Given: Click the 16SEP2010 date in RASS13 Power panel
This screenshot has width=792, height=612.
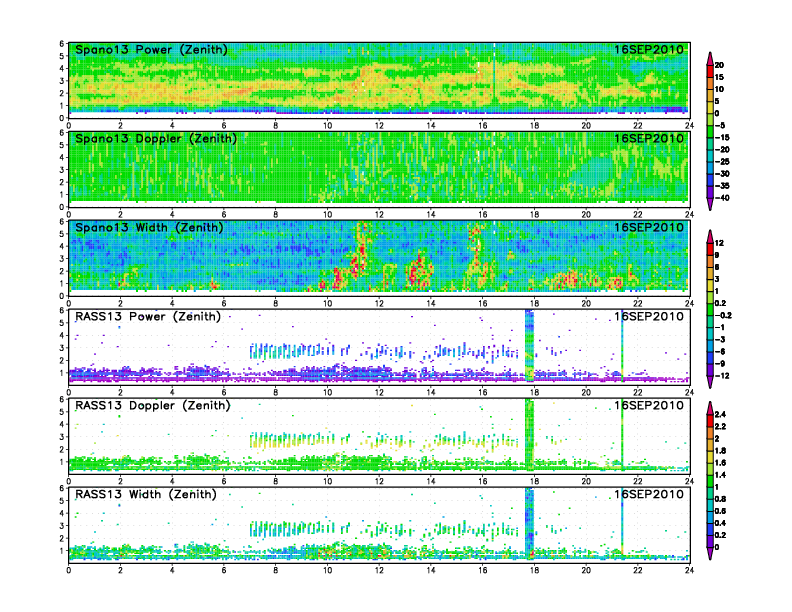Looking at the screenshot, I should click(649, 317).
